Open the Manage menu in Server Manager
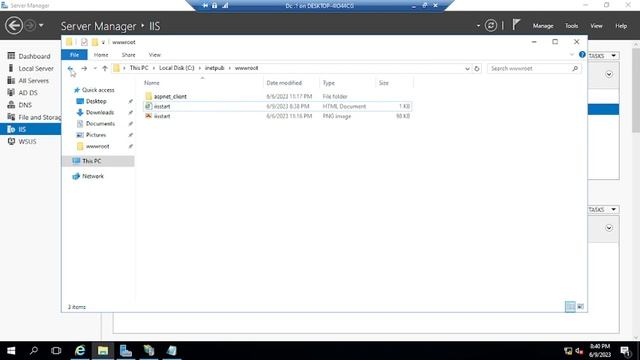 [543, 26]
